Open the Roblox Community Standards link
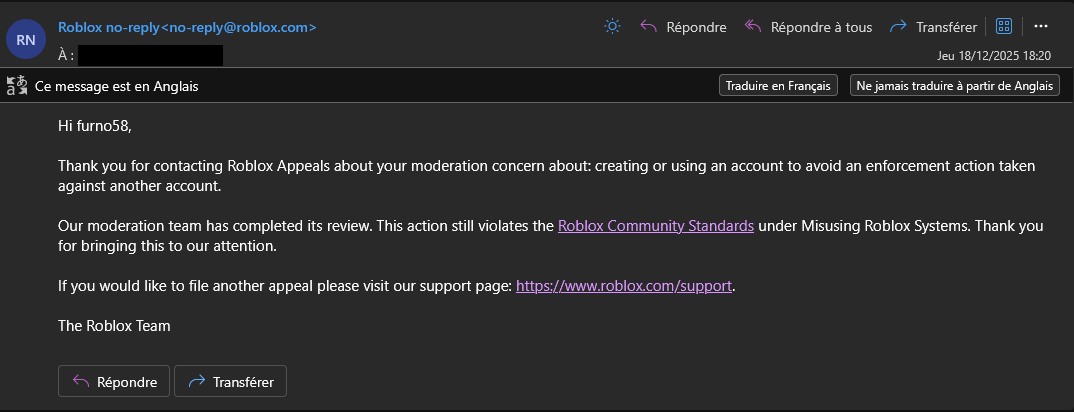The image size is (1074, 412). (x=656, y=226)
